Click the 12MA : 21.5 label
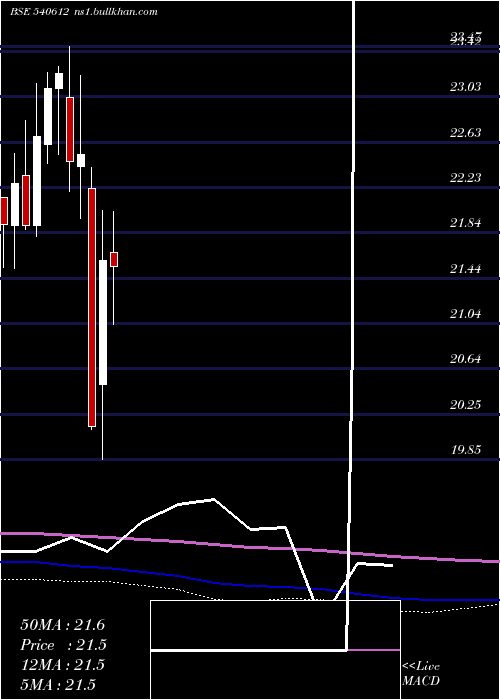500x700 pixels. 62,665
